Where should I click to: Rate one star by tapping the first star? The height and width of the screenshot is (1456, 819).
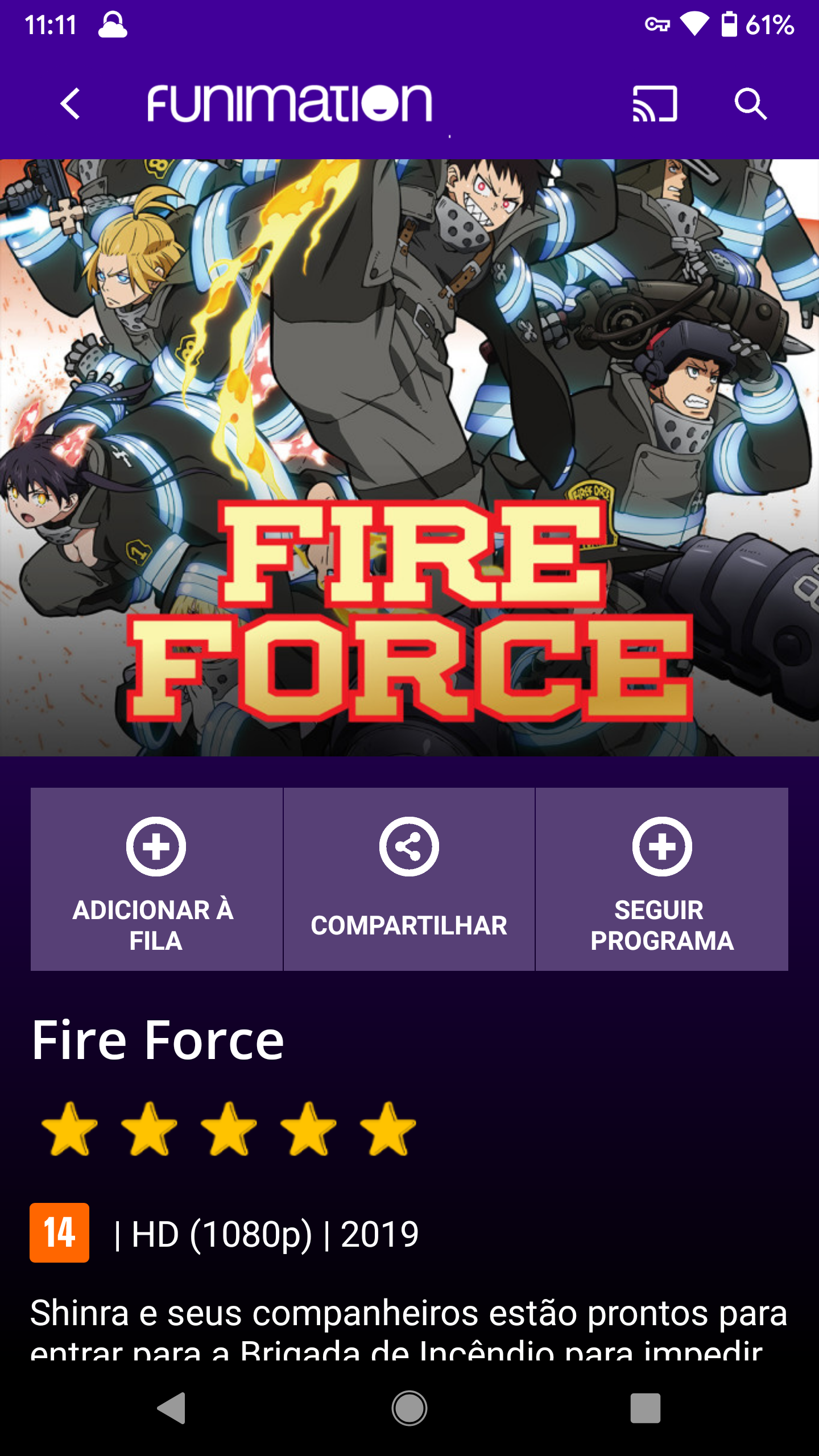70,1130
